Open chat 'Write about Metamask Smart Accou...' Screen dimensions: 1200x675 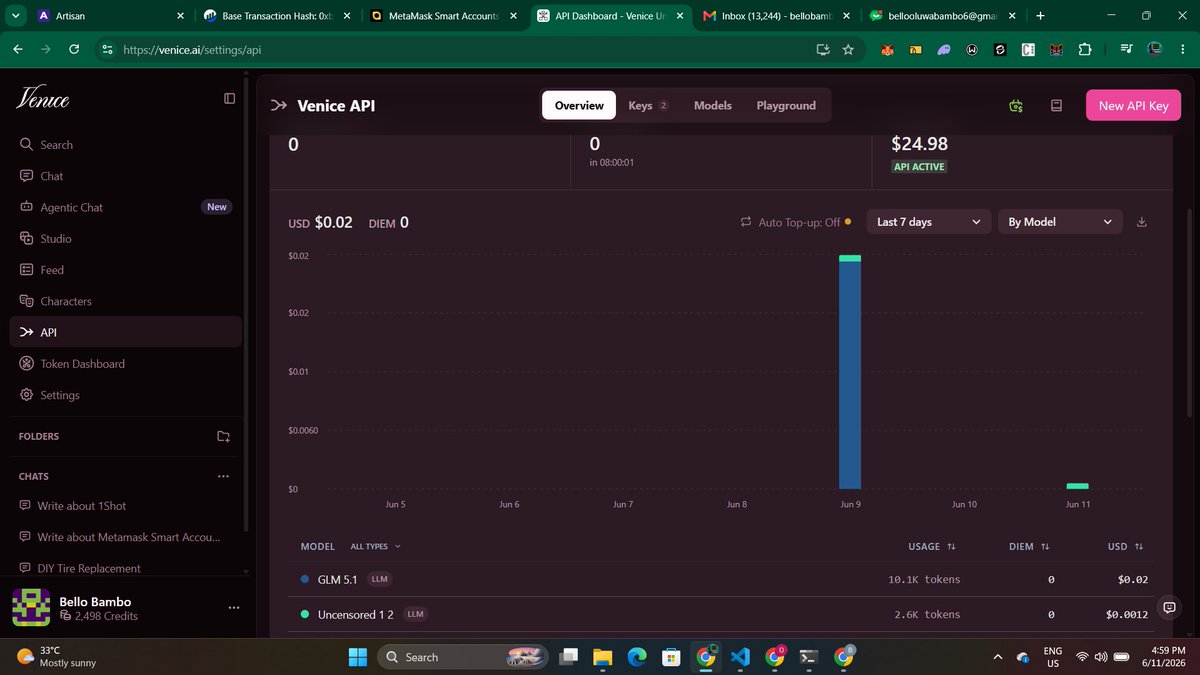(x=125, y=537)
